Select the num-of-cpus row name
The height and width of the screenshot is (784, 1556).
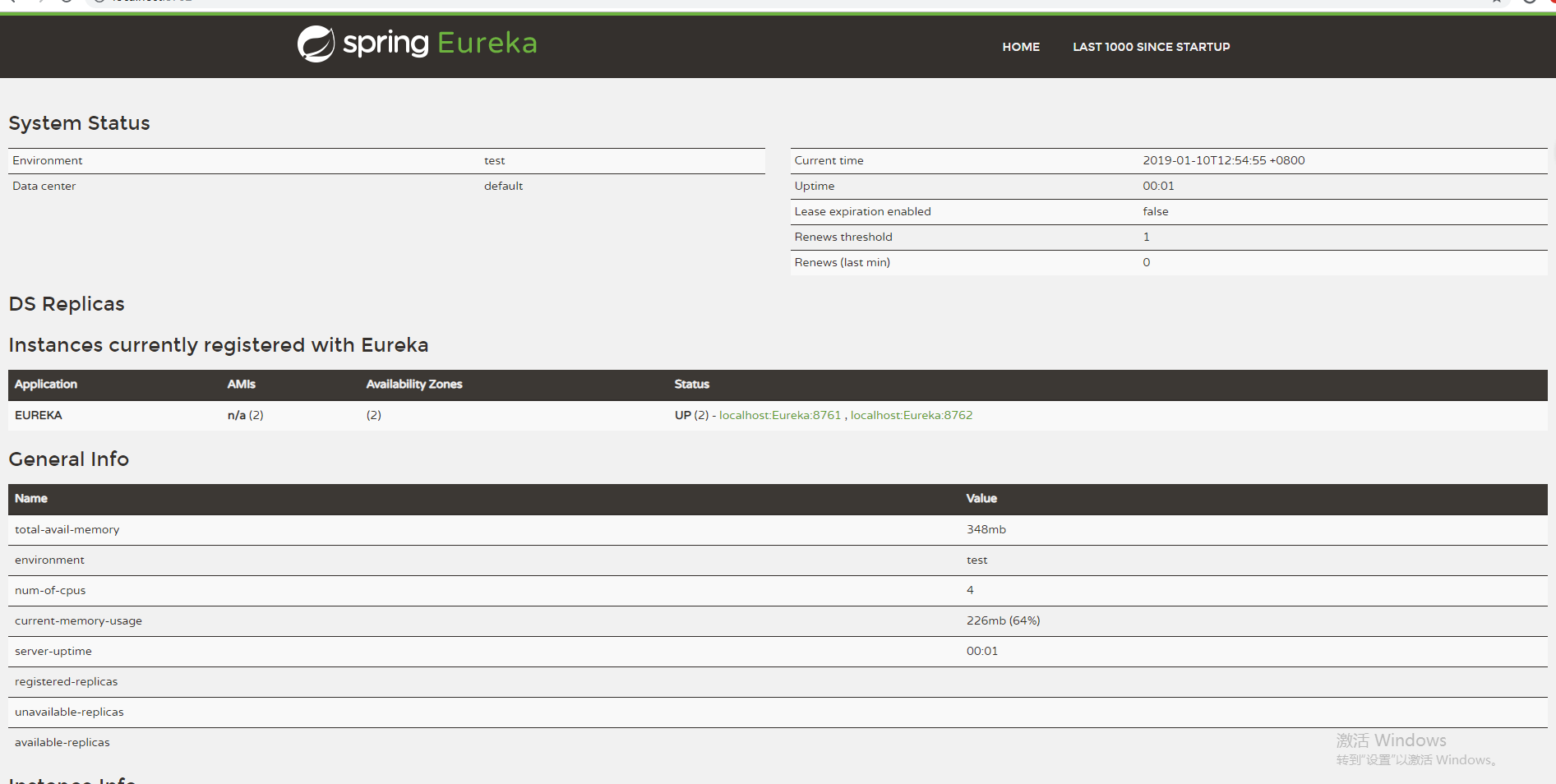(x=50, y=590)
